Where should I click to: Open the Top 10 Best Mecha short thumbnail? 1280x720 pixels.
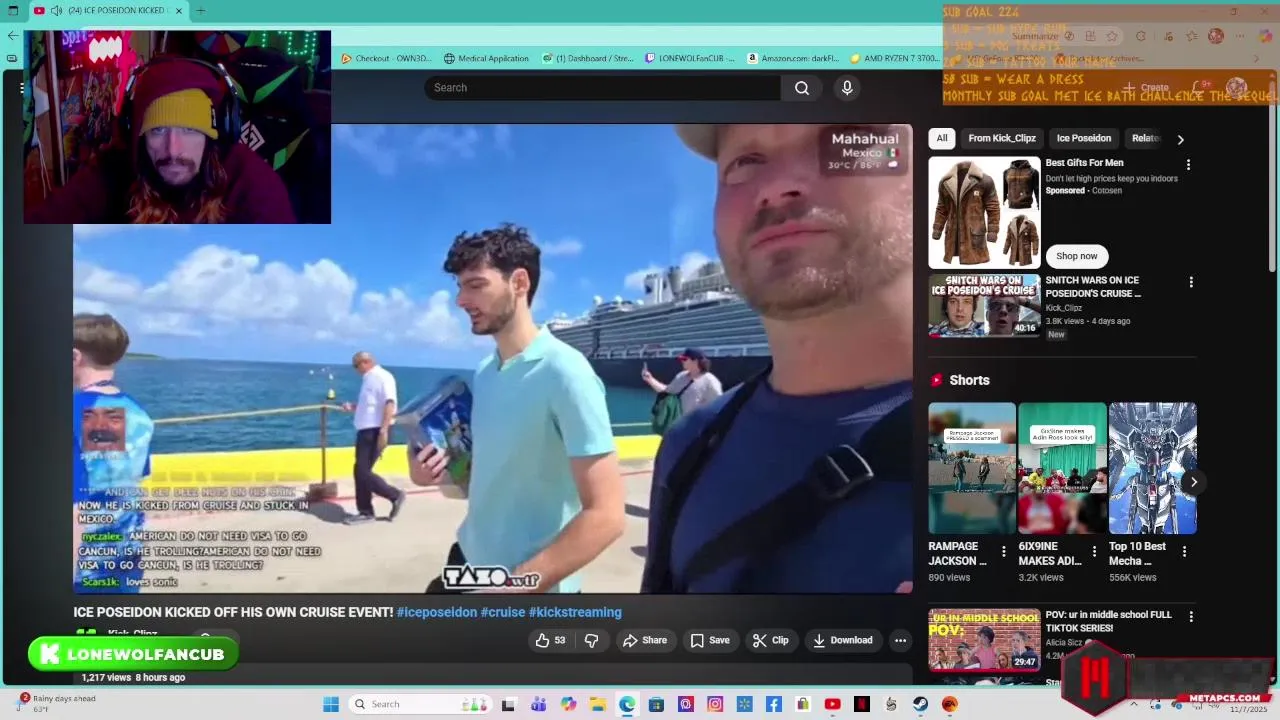coord(1152,468)
